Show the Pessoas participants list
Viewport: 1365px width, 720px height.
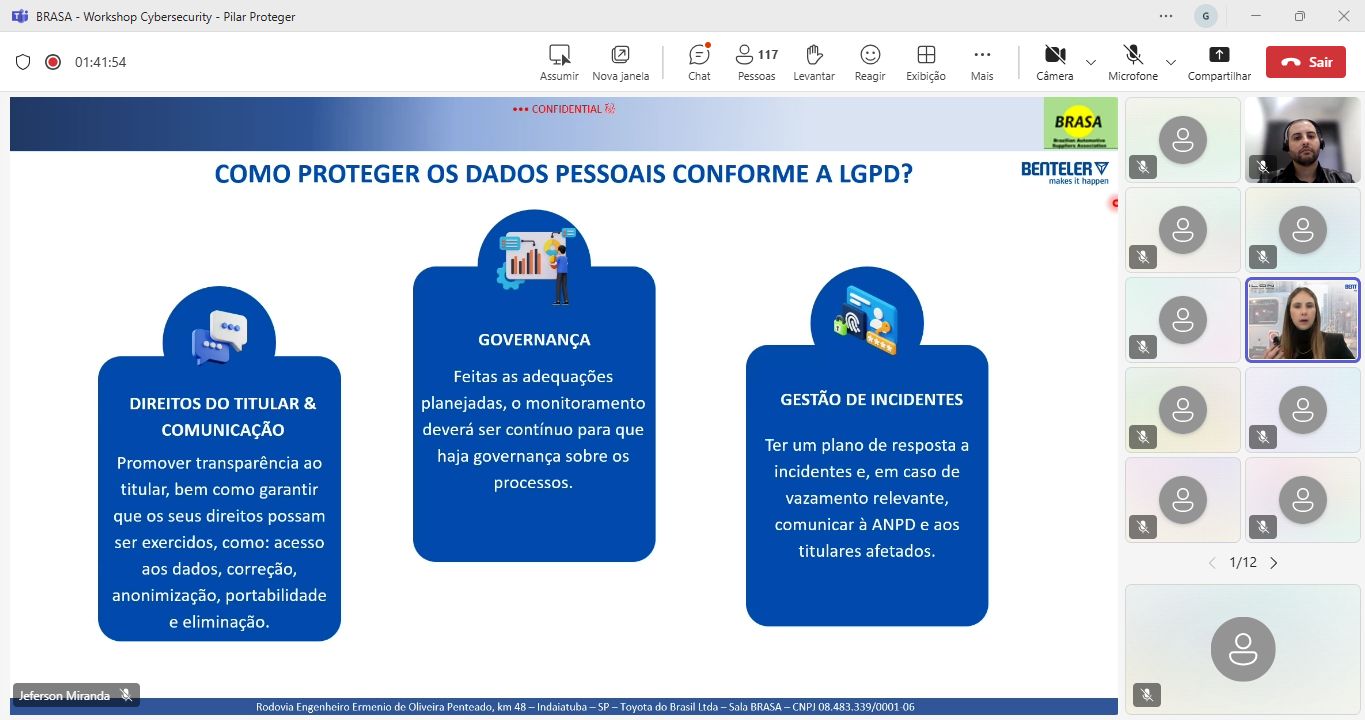click(x=756, y=62)
